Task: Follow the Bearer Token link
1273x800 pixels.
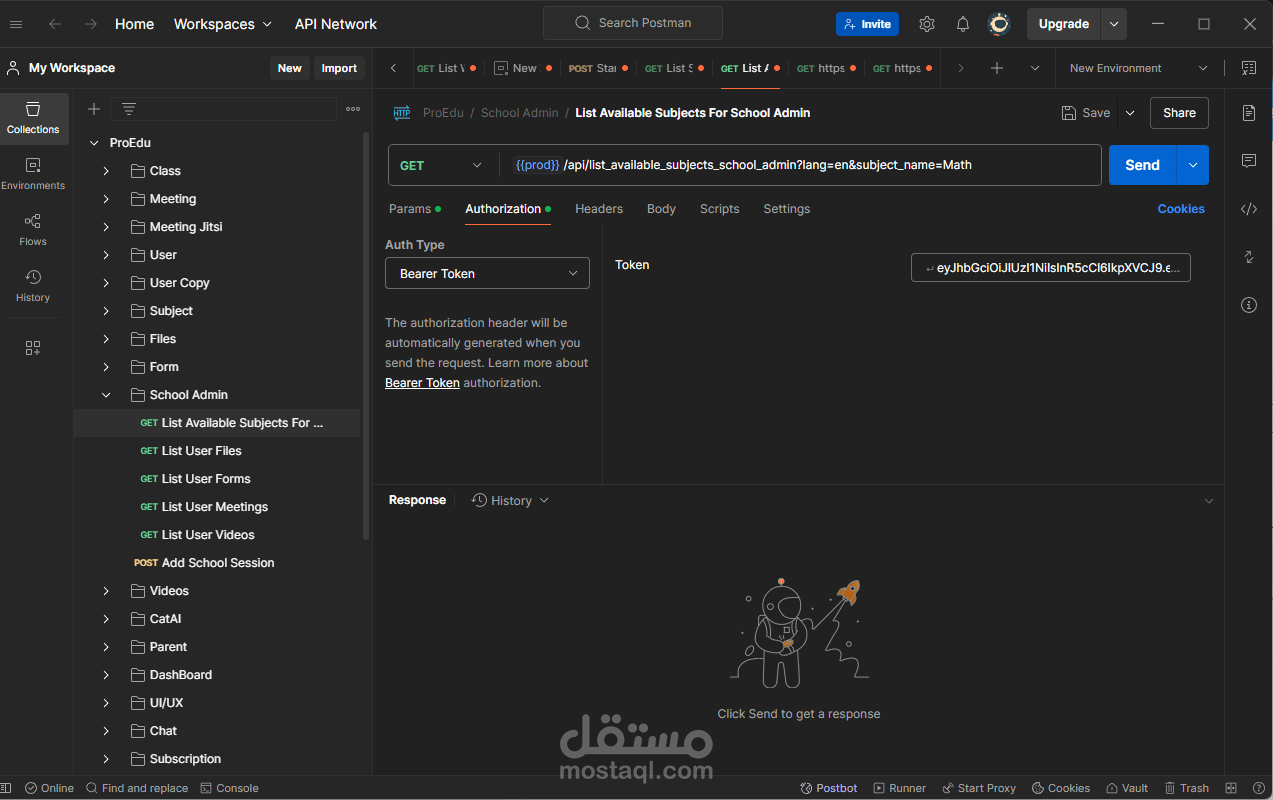Action: point(422,383)
